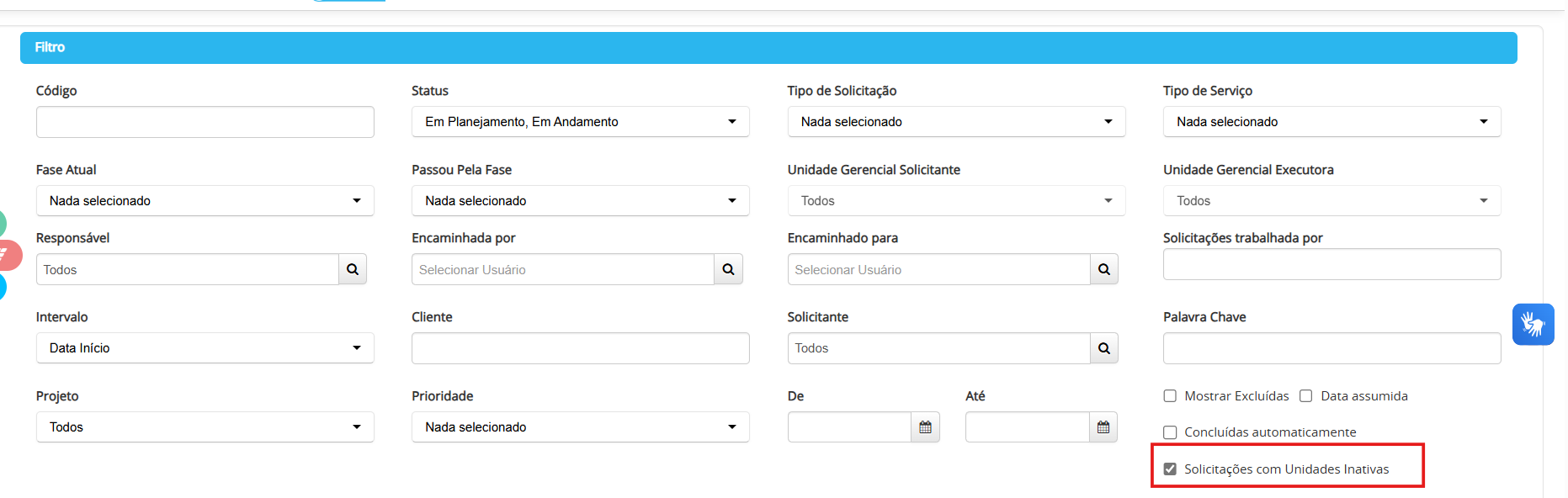1568x498 pixels.
Task: Click the red floating side icon
Action: 8,255
